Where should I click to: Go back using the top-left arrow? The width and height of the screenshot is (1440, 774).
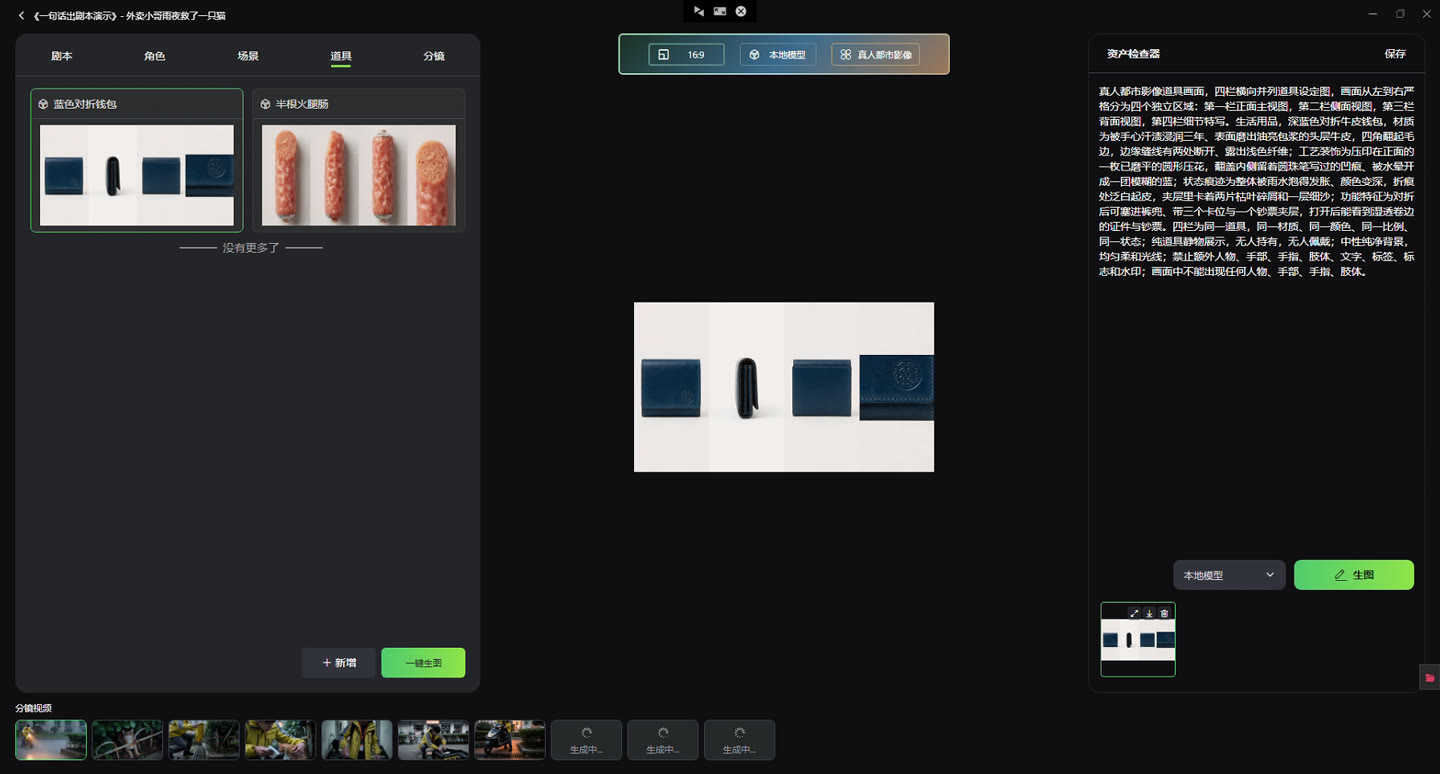(x=22, y=16)
